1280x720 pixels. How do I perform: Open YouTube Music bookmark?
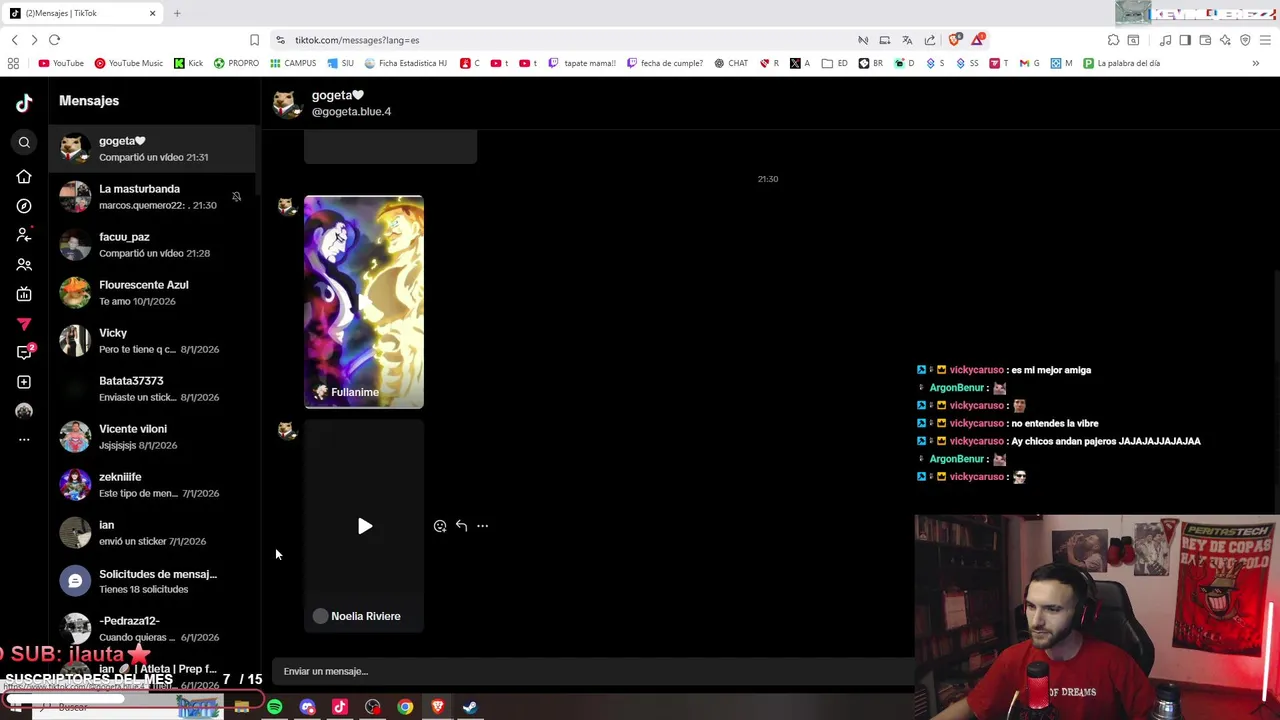(x=128, y=63)
